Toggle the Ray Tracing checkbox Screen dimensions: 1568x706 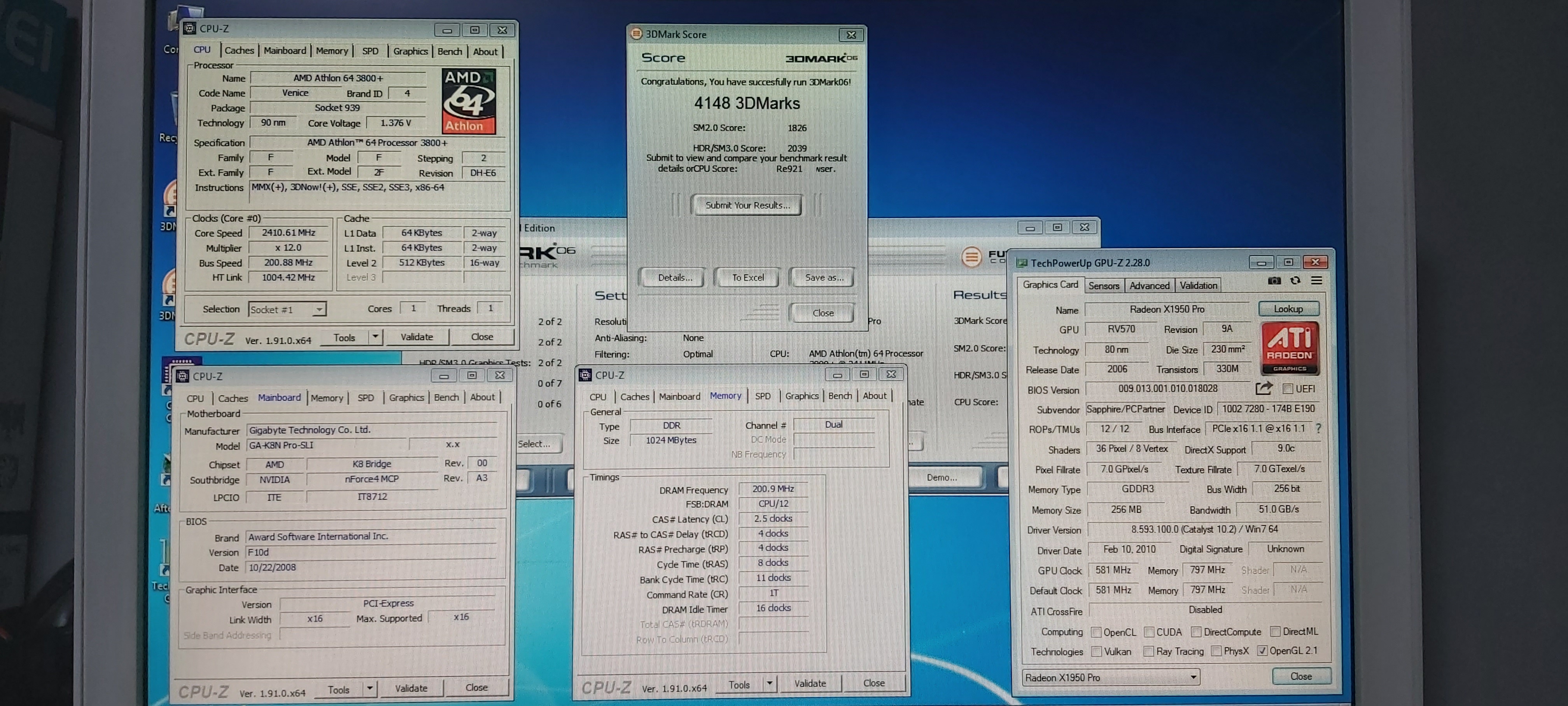pyautogui.click(x=1149, y=651)
